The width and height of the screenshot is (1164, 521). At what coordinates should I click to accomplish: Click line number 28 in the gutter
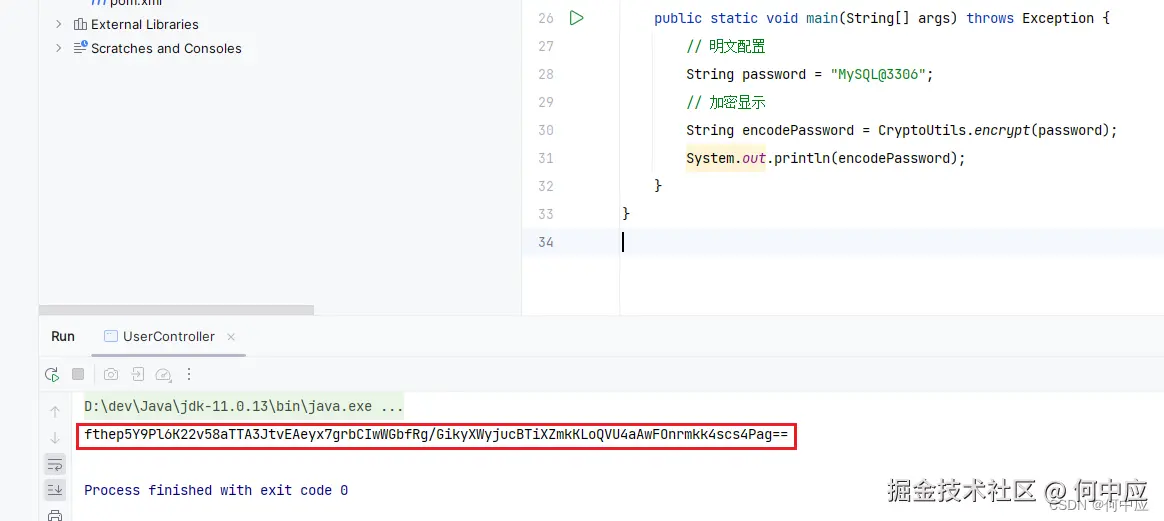tap(546, 74)
